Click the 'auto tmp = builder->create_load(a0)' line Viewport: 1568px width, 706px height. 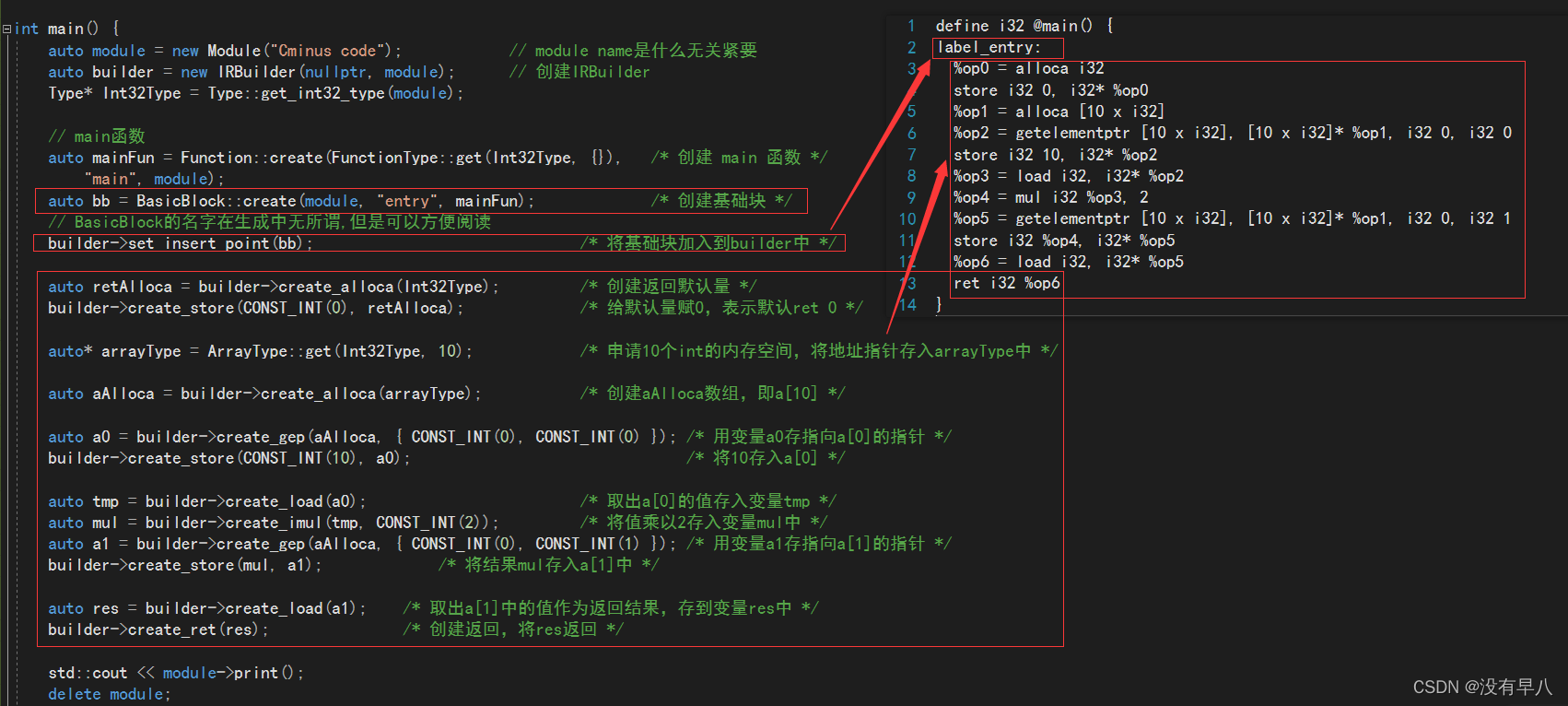coord(207,501)
